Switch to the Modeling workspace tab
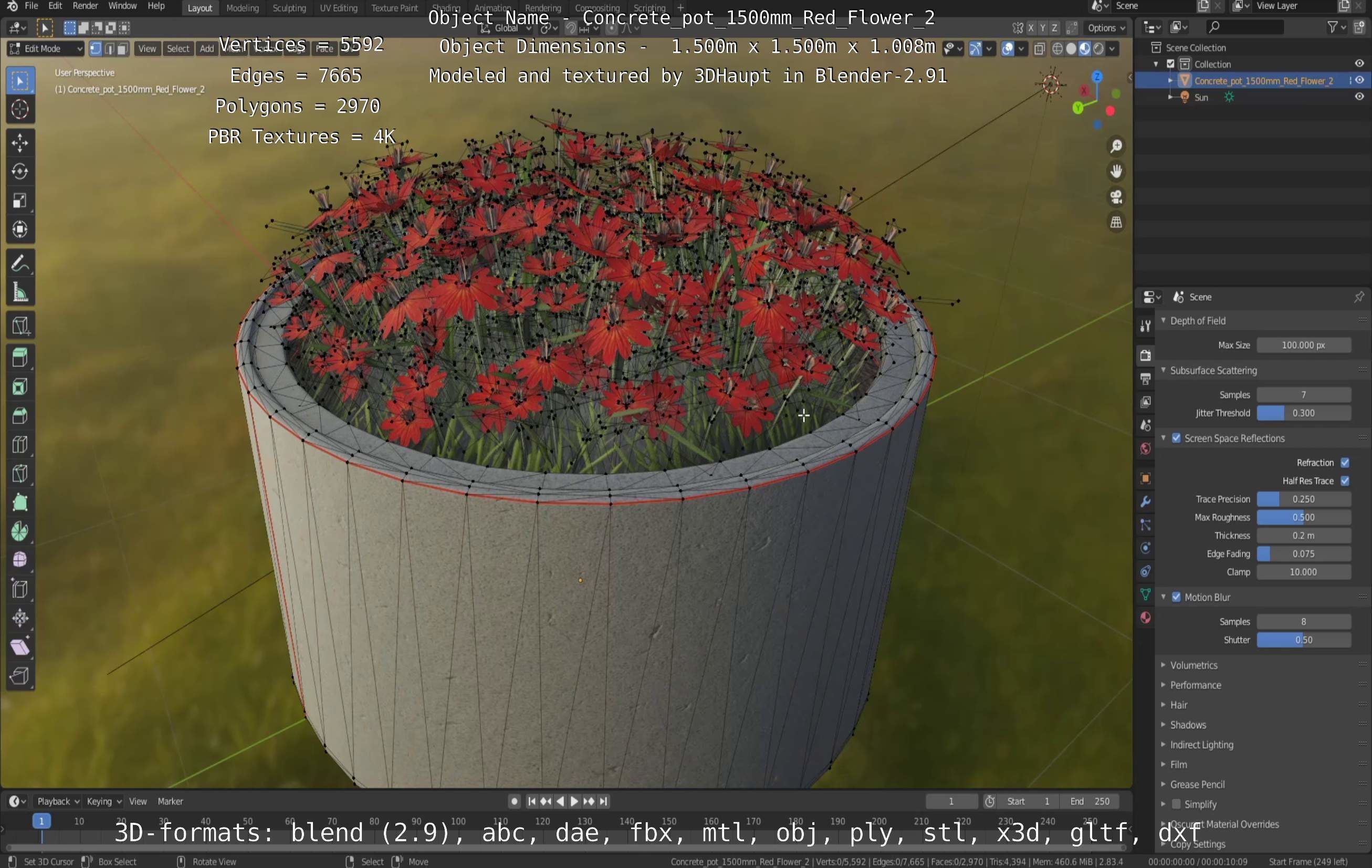 242,8
